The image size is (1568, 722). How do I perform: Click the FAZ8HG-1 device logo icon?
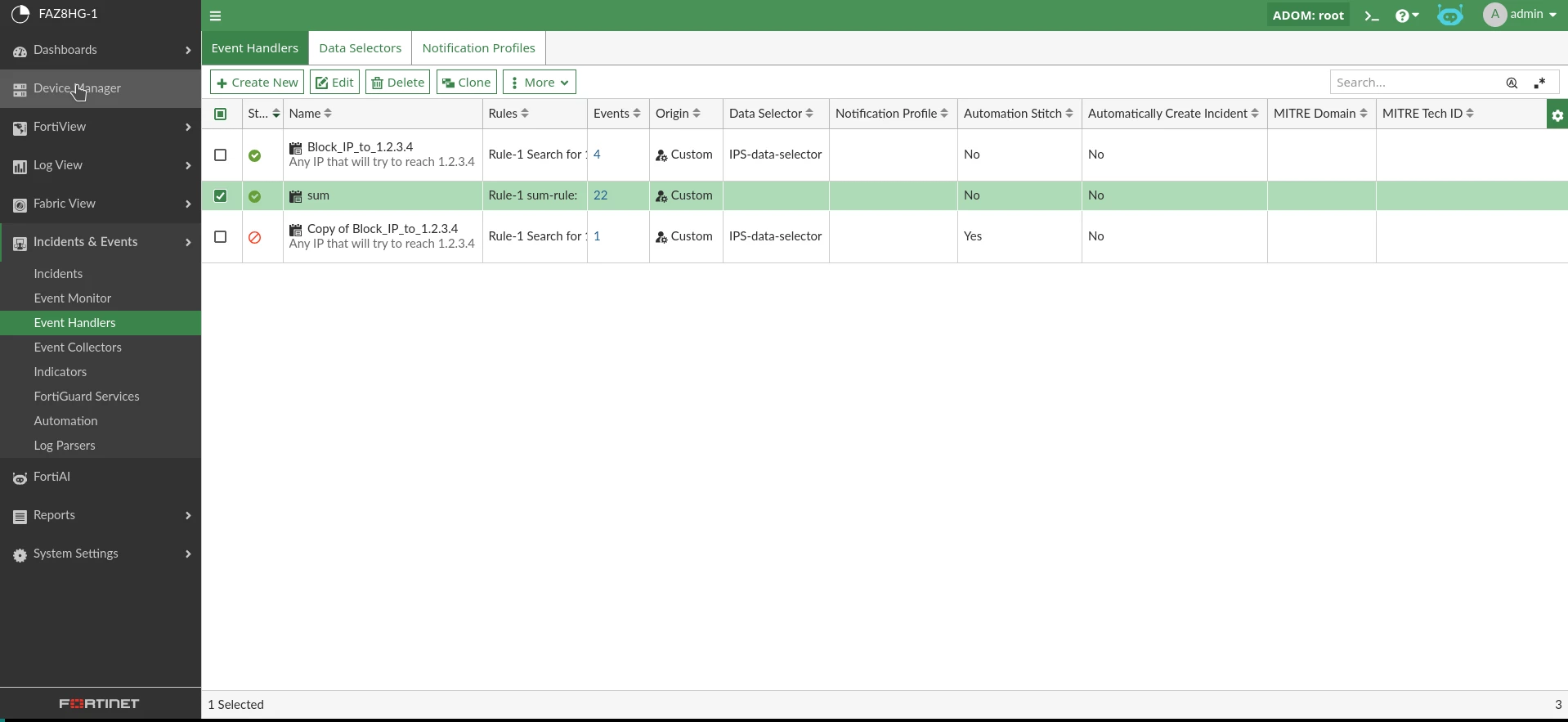(20, 14)
